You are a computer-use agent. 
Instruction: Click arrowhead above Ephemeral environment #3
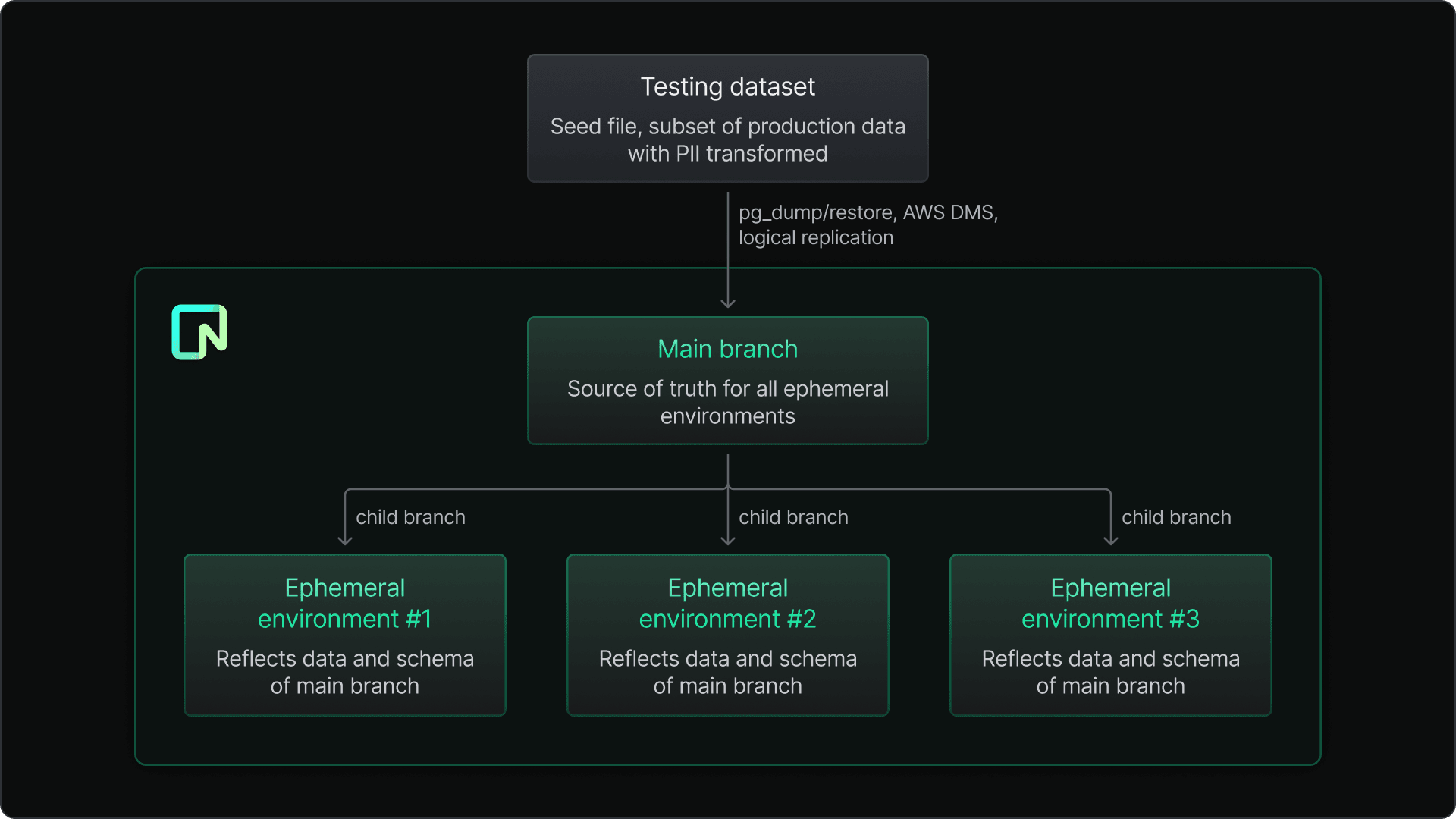point(1111,540)
